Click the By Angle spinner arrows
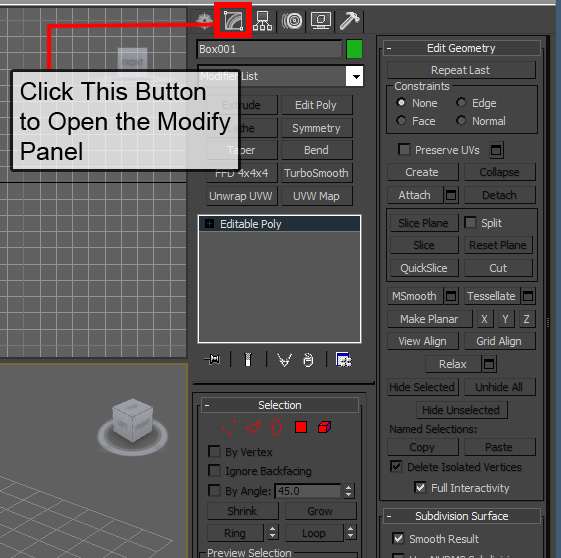The width and height of the screenshot is (561, 558). click(348, 491)
